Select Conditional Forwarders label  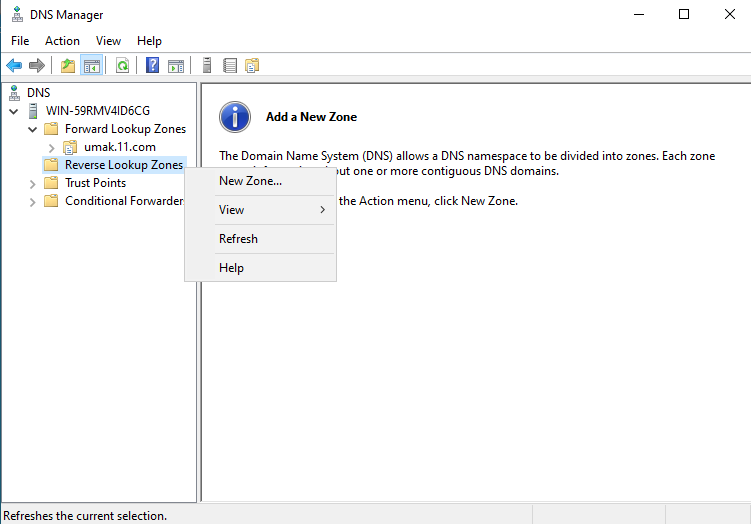[124, 201]
